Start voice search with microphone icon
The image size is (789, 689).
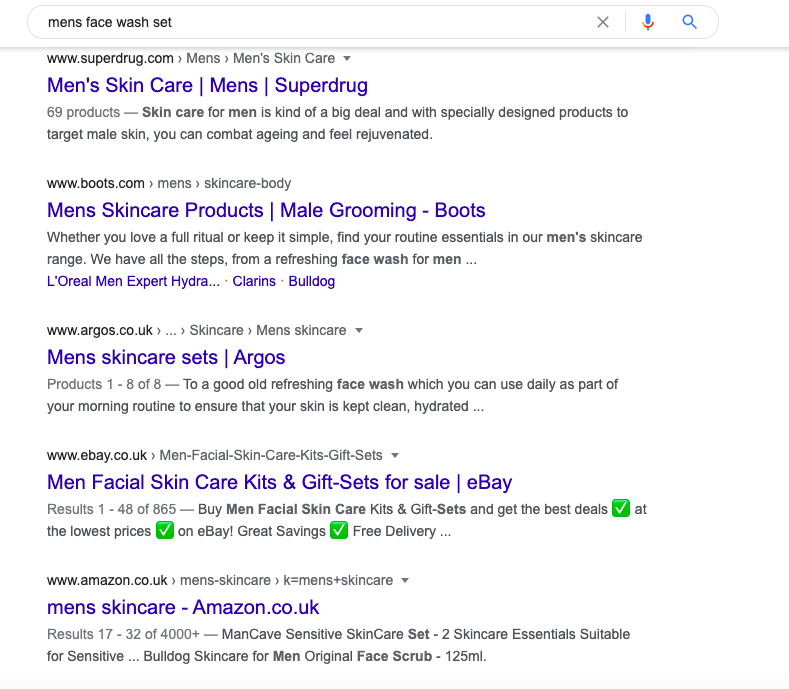point(648,22)
